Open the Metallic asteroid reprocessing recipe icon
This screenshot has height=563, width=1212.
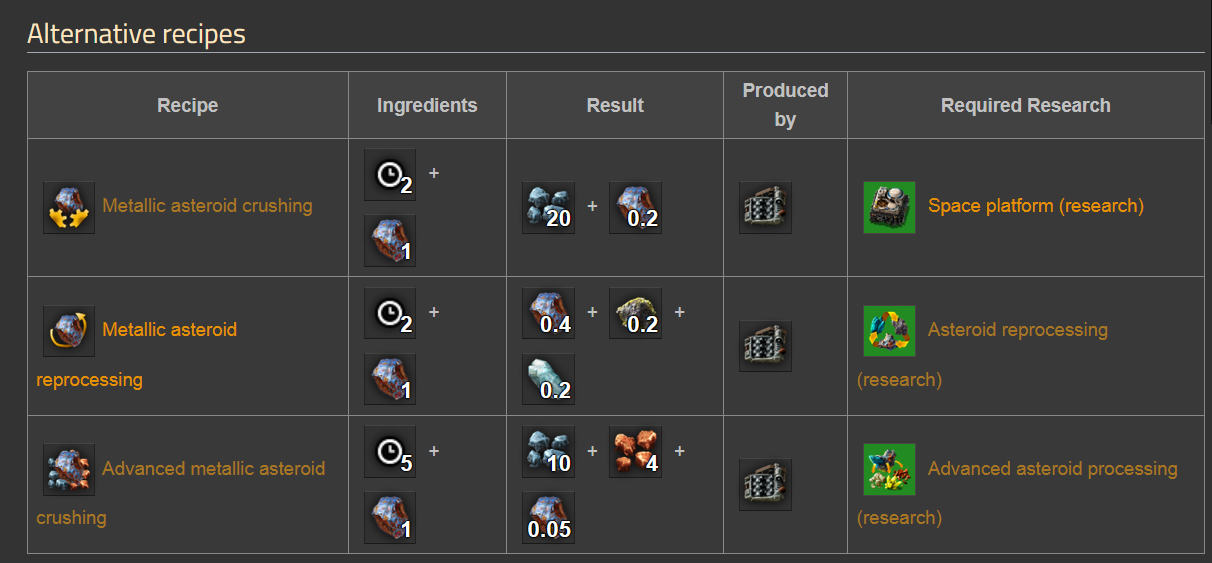click(69, 331)
